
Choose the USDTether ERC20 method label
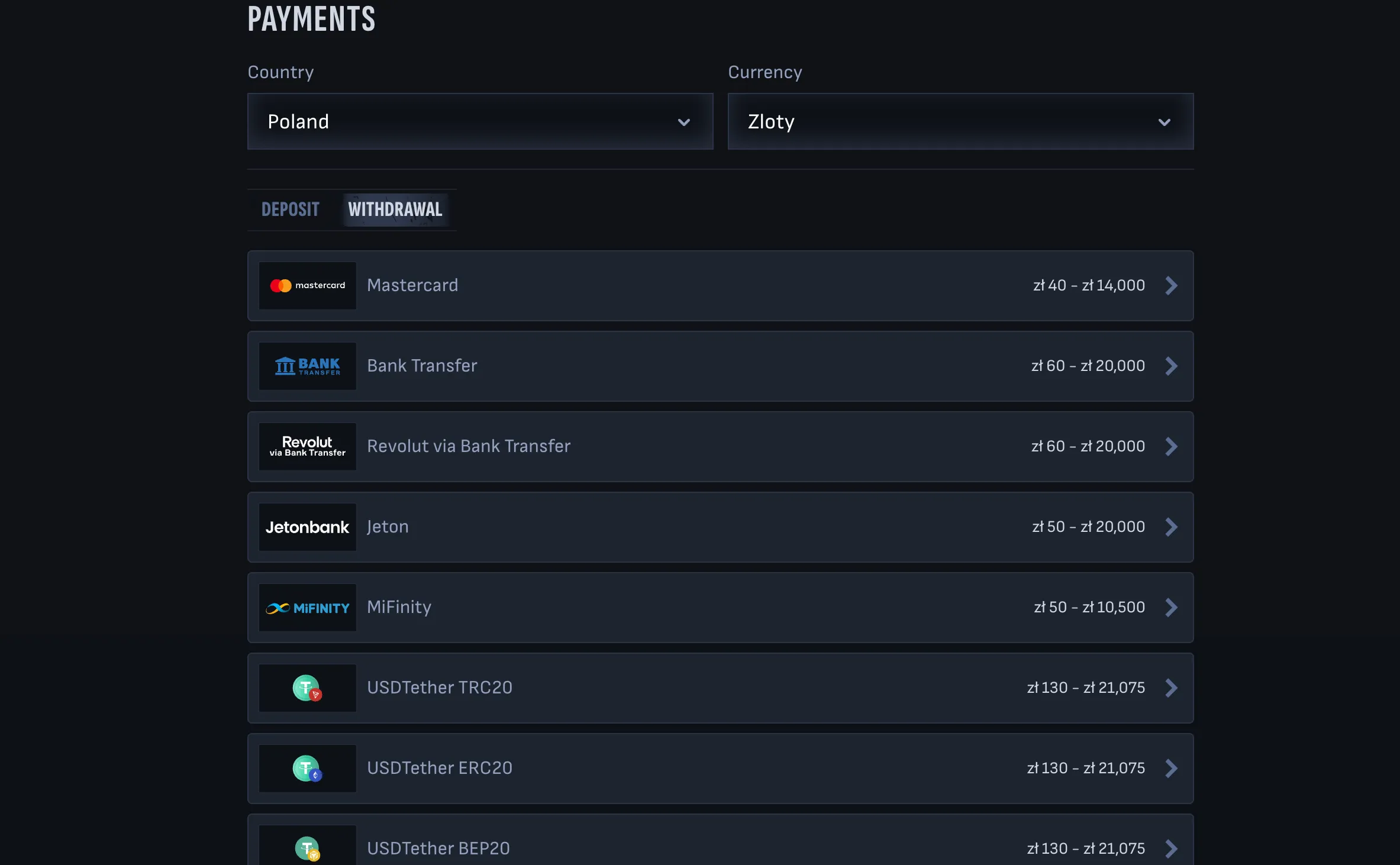click(x=440, y=768)
